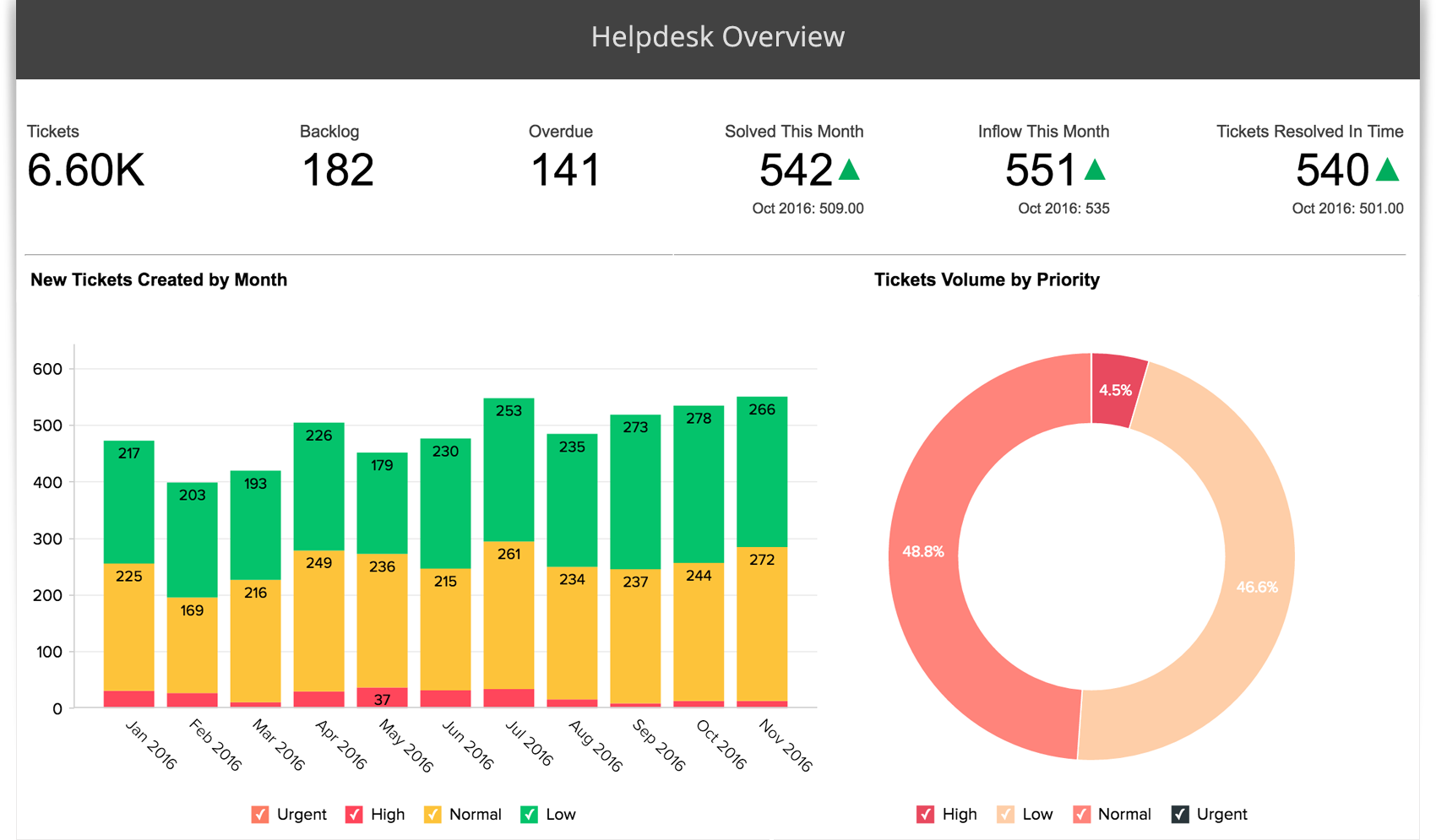Uncheck Low in the bar chart legend
Image resolution: width=1436 pixels, height=840 pixels.
[529, 814]
